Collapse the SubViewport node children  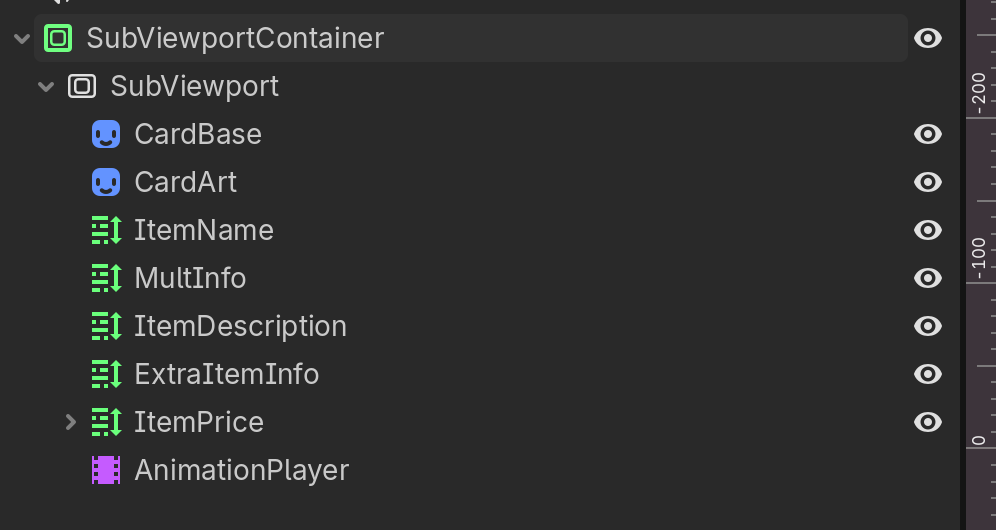46,86
